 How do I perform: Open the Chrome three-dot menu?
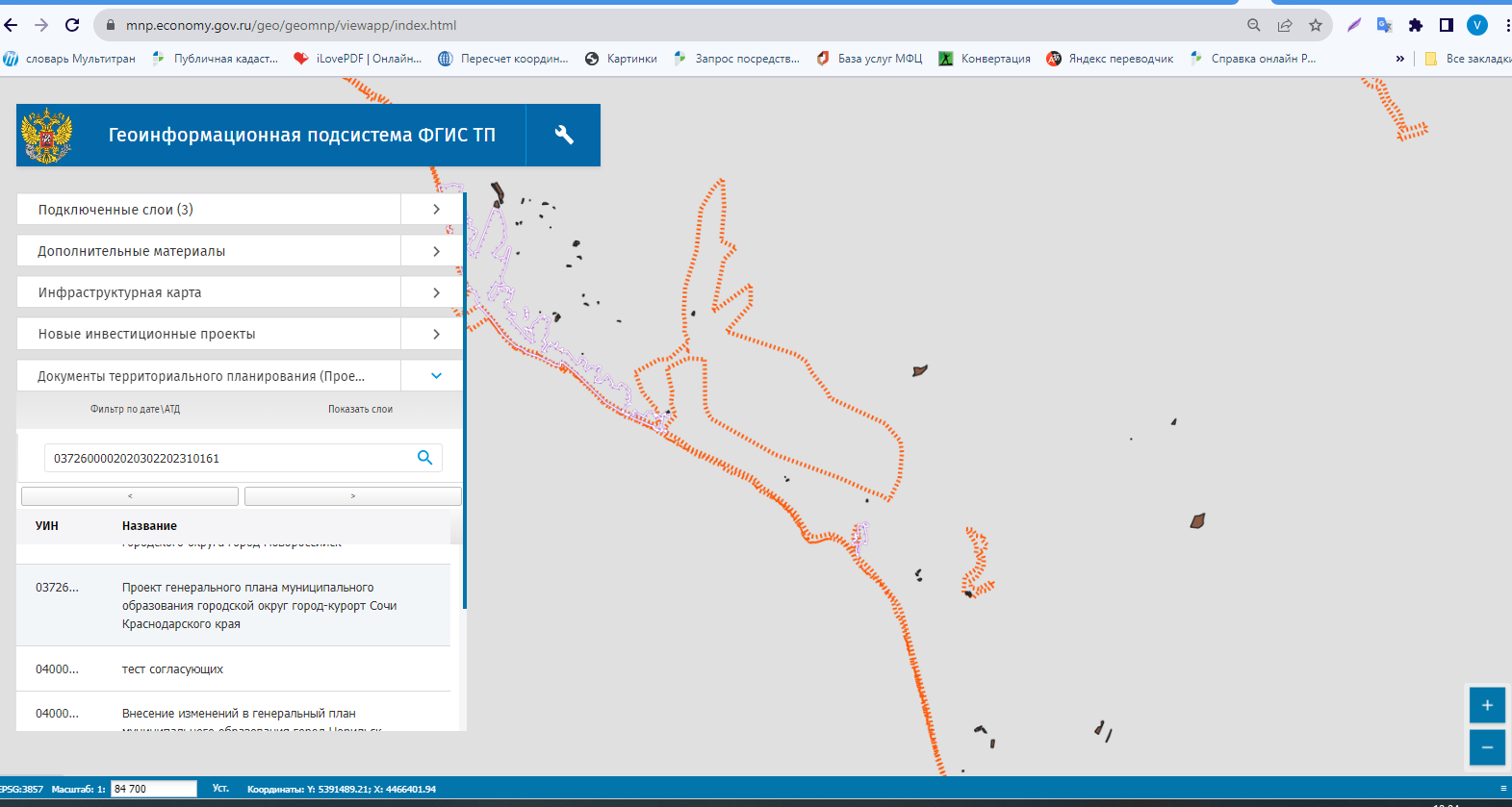(1506, 25)
